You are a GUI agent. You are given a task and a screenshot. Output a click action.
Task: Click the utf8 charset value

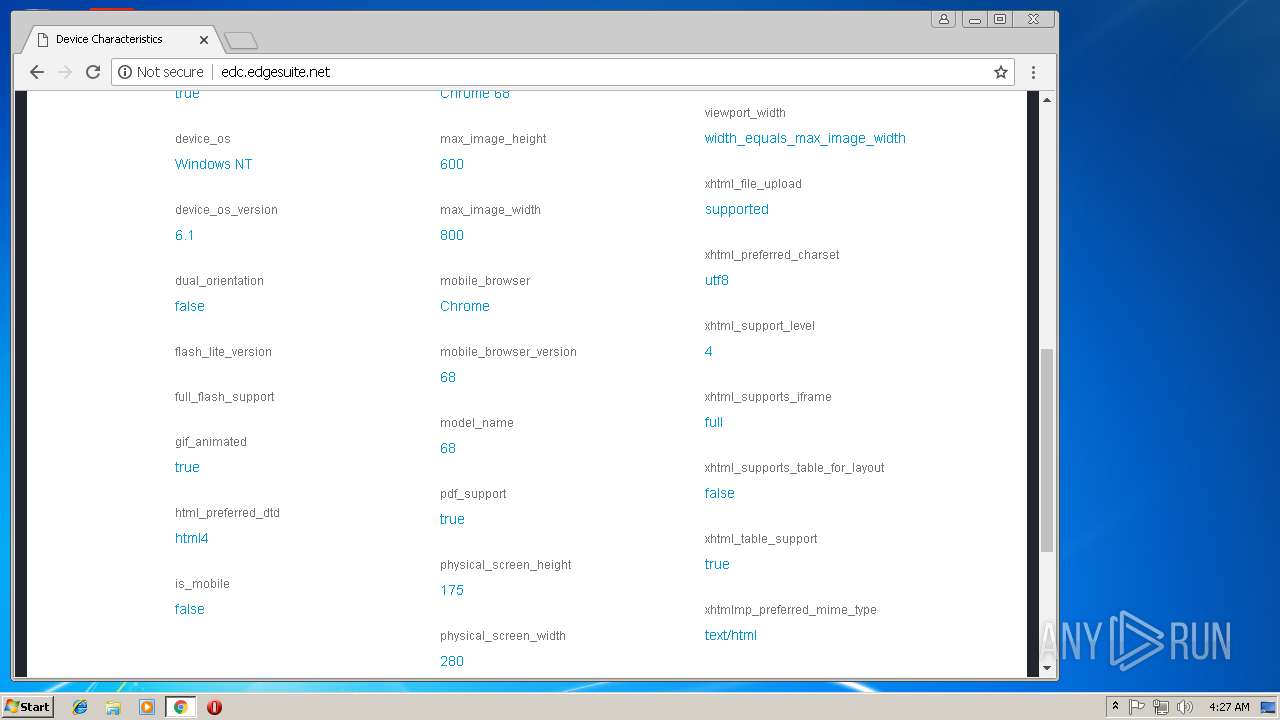pos(717,280)
